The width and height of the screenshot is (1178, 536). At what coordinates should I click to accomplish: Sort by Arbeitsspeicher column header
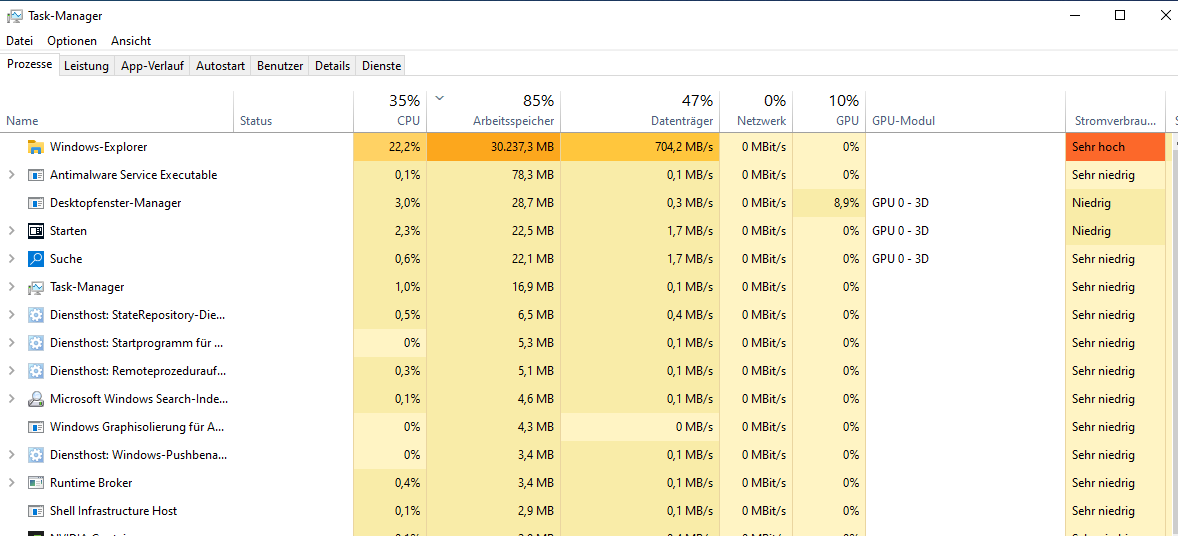pyautogui.click(x=494, y=111)
